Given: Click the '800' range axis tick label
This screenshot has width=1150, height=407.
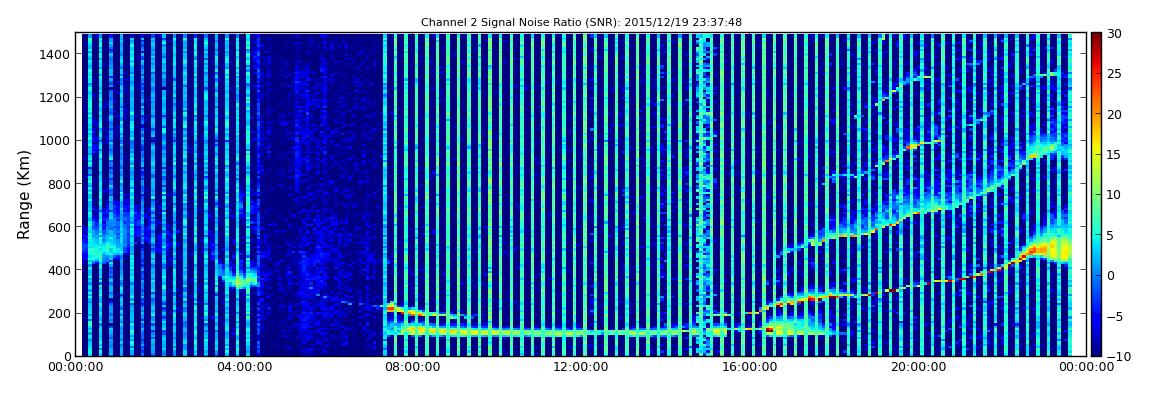Looking at the screenshot, I should coord(60,184).
